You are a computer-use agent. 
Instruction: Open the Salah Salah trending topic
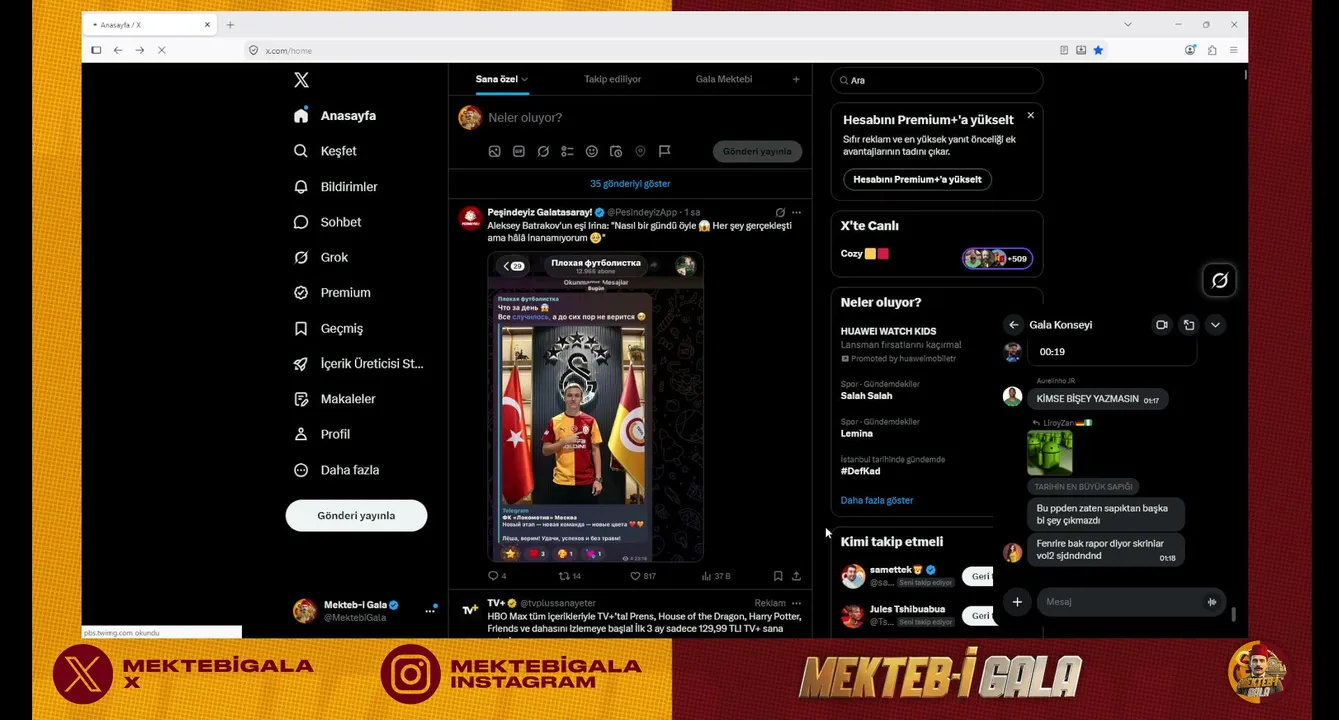click(x=866, y=396)
